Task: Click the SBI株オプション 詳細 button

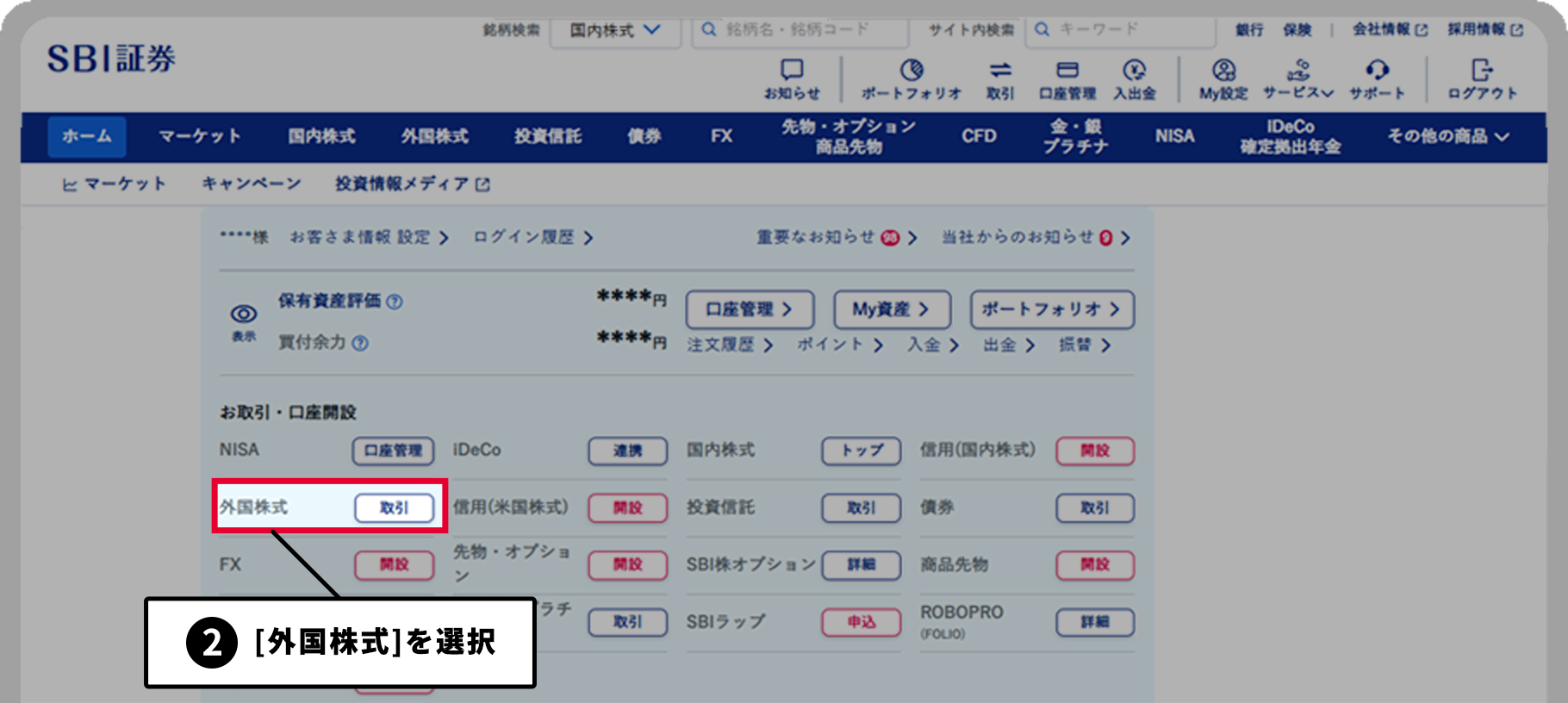Action: pyautogui.click(x=862, y=565)
